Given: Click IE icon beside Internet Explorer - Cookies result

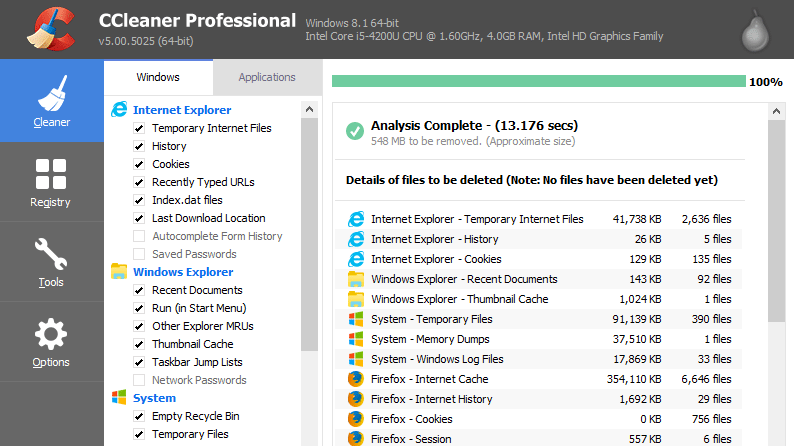Looking at the screenshot, I should [356, 259].
